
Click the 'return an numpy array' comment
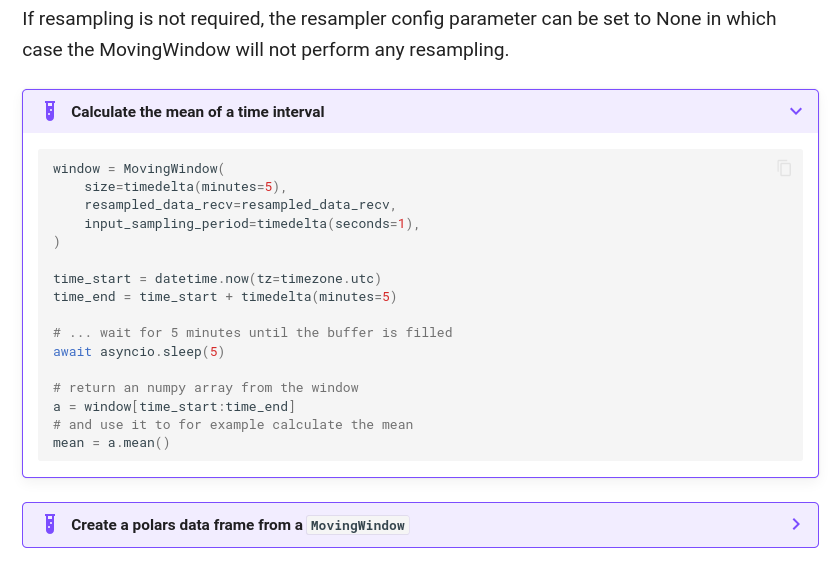point(205,388)
